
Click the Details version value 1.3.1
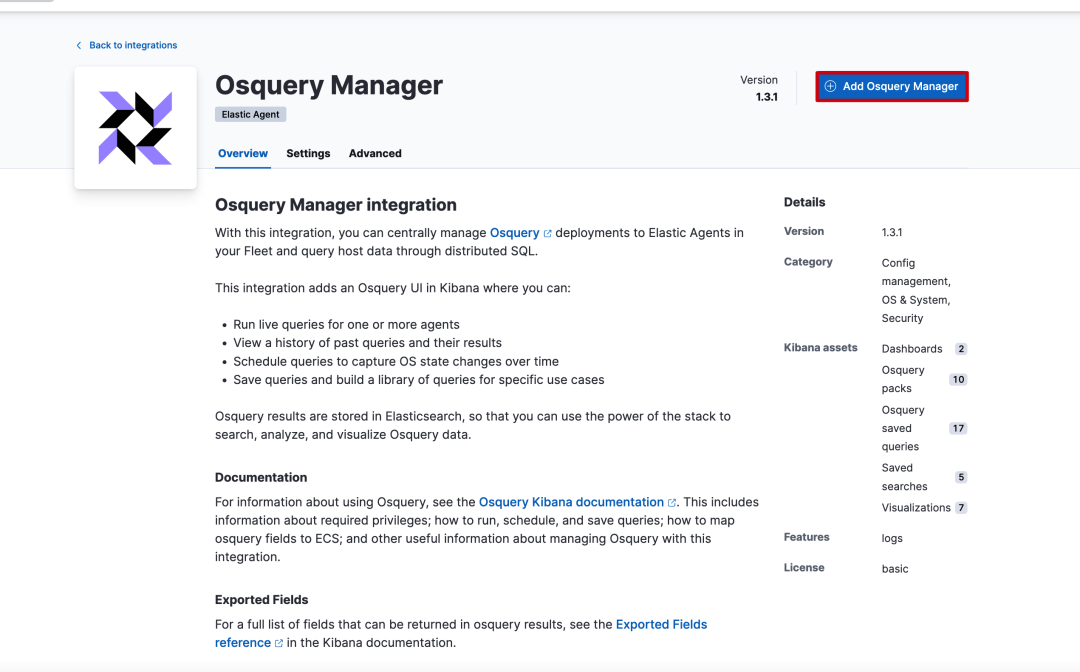[x=892, y=232]
